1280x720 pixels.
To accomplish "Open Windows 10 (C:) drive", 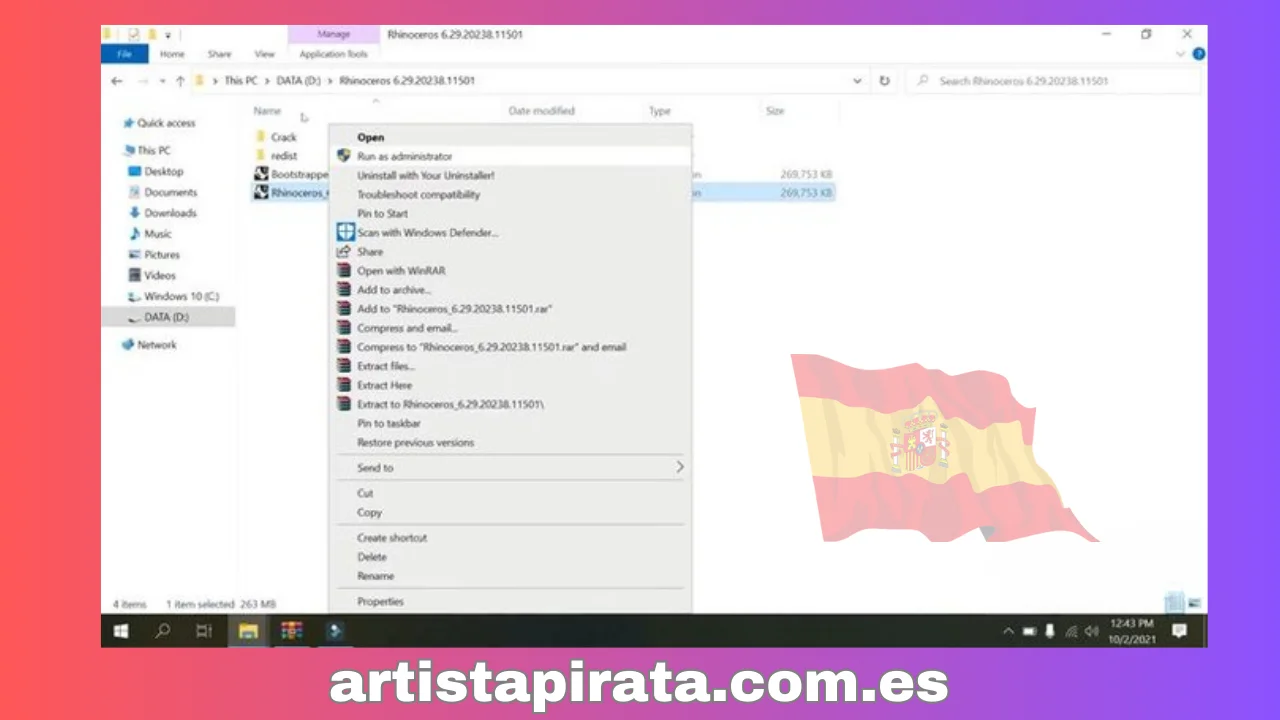I will (181, 296).
